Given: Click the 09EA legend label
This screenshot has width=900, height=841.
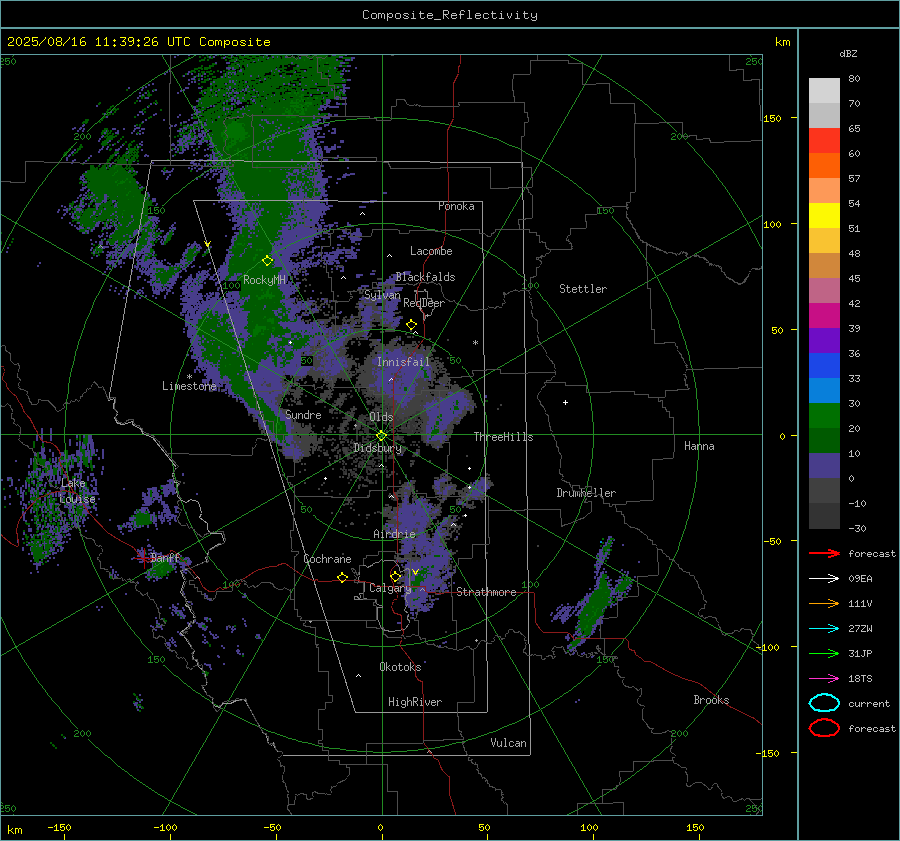Looking at the screenshot, I should tap(860, 579).
